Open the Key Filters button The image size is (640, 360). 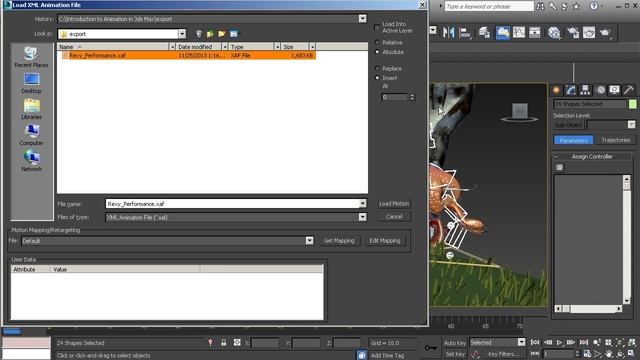coord(503,354)
